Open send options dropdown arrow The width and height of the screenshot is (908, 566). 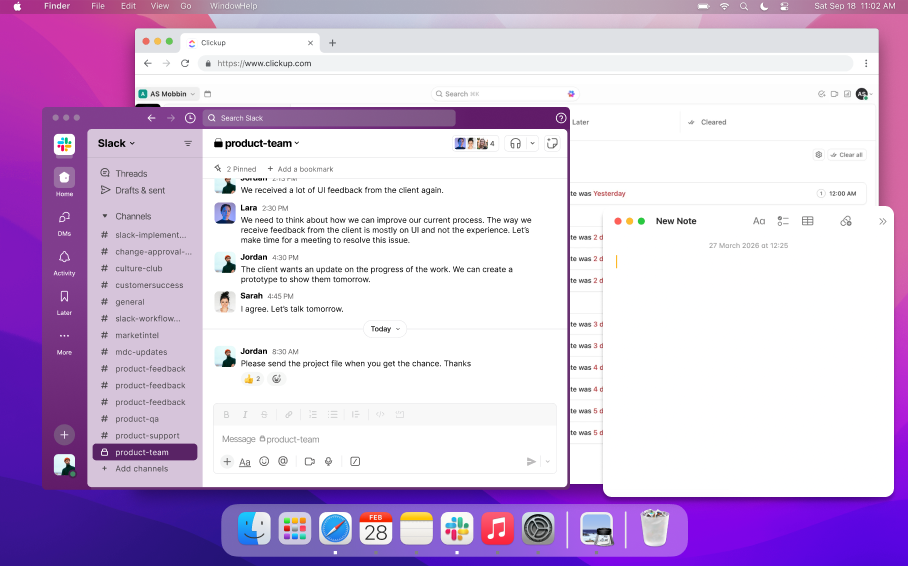point(547,461)
